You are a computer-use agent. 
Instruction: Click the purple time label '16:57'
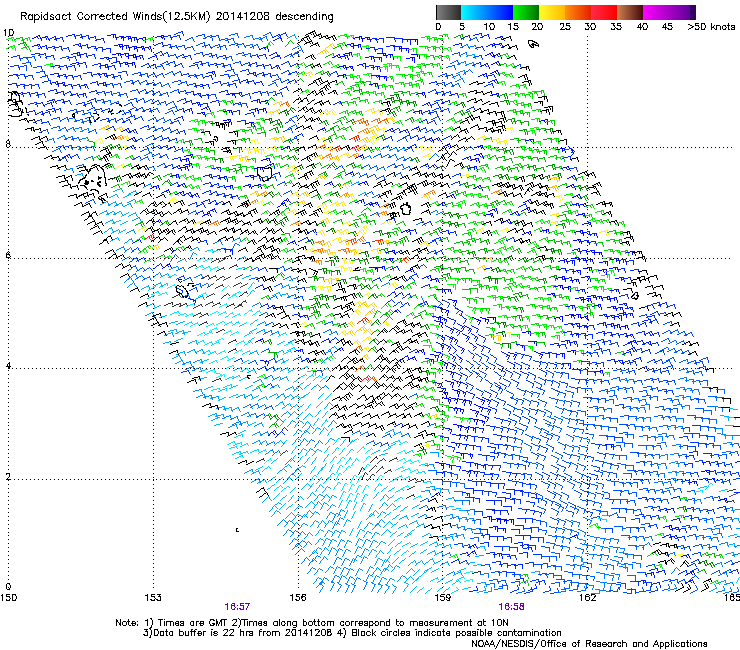click(237, 607)
